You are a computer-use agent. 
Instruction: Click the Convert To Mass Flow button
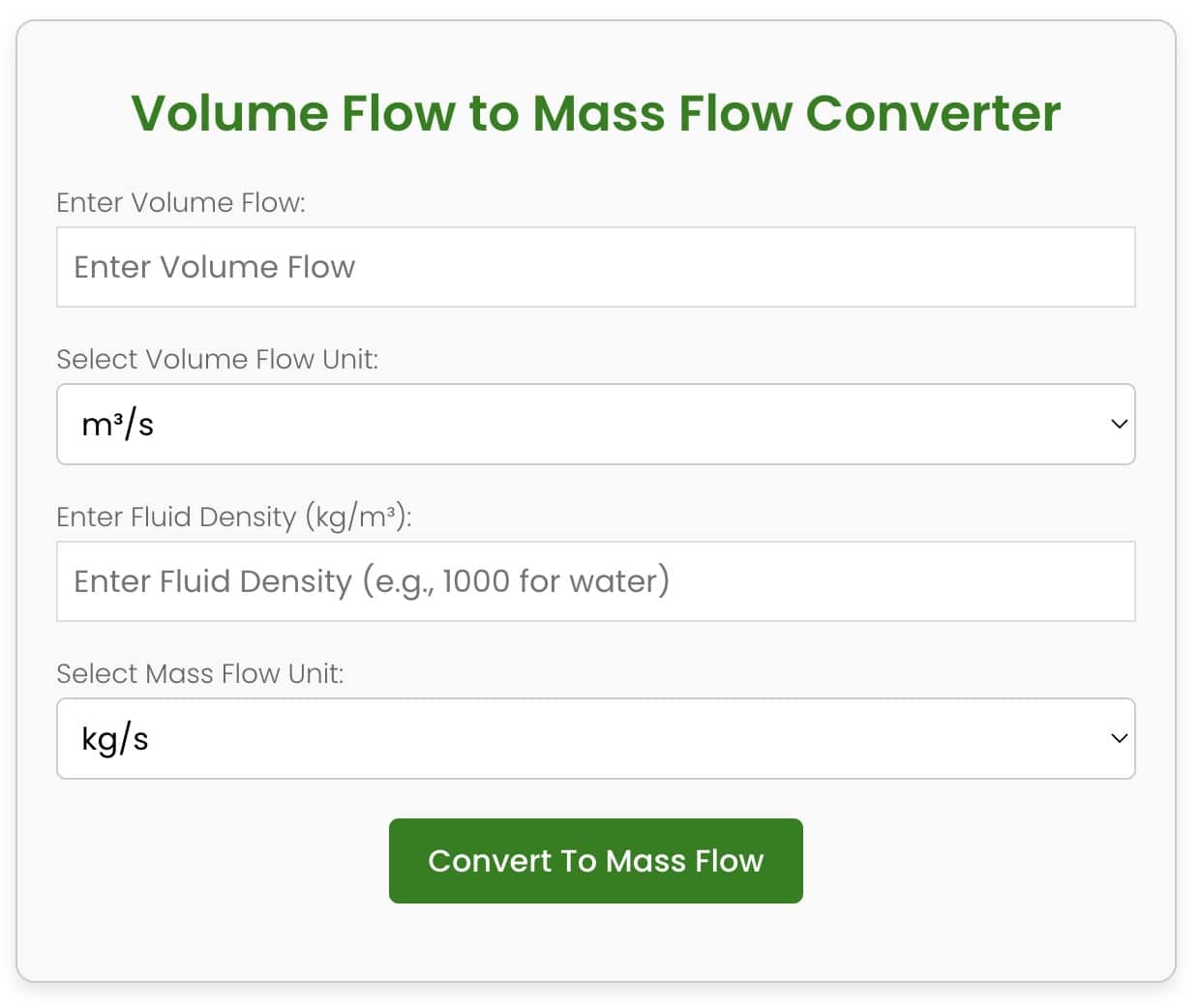pyautogui.click(x=595, y=860)
